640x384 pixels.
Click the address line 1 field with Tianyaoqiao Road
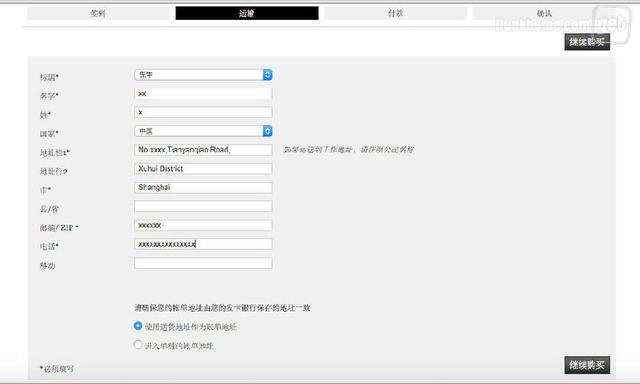[203, 150]
